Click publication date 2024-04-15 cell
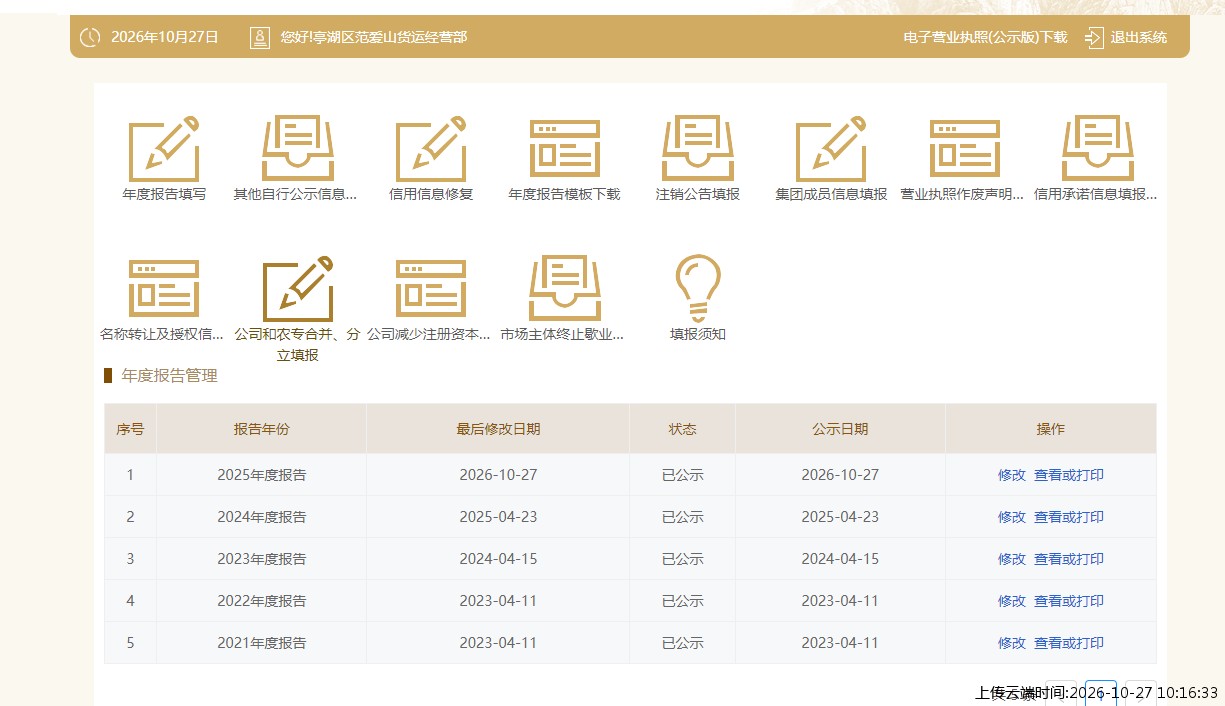This screenshot has width=1225, height=706. click(840, 559)
